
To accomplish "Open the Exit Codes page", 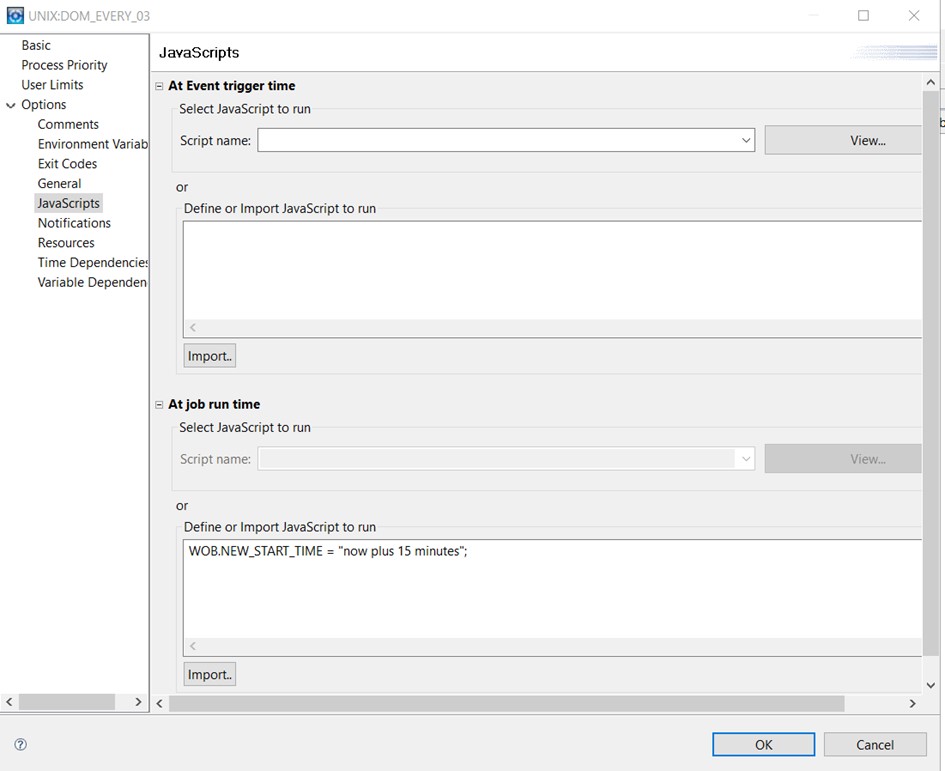I will click(67, 164).
